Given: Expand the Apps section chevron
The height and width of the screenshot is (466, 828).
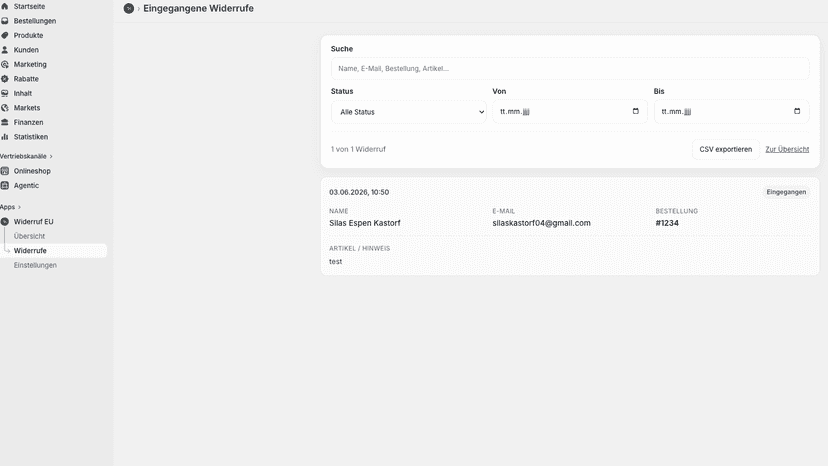Looking at the screenshot, I should coord(20,207).
